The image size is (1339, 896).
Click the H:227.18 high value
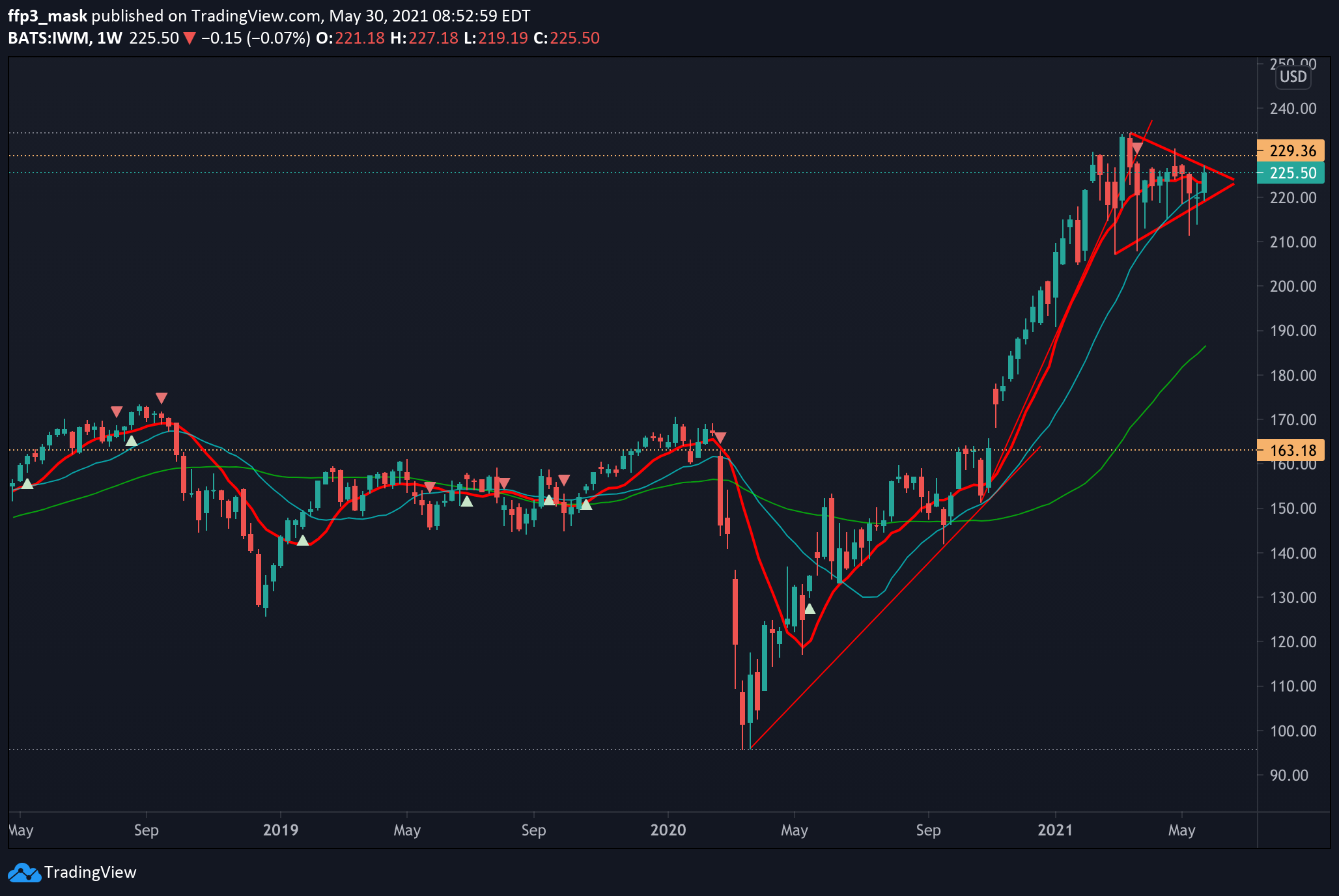pos(425,38)
